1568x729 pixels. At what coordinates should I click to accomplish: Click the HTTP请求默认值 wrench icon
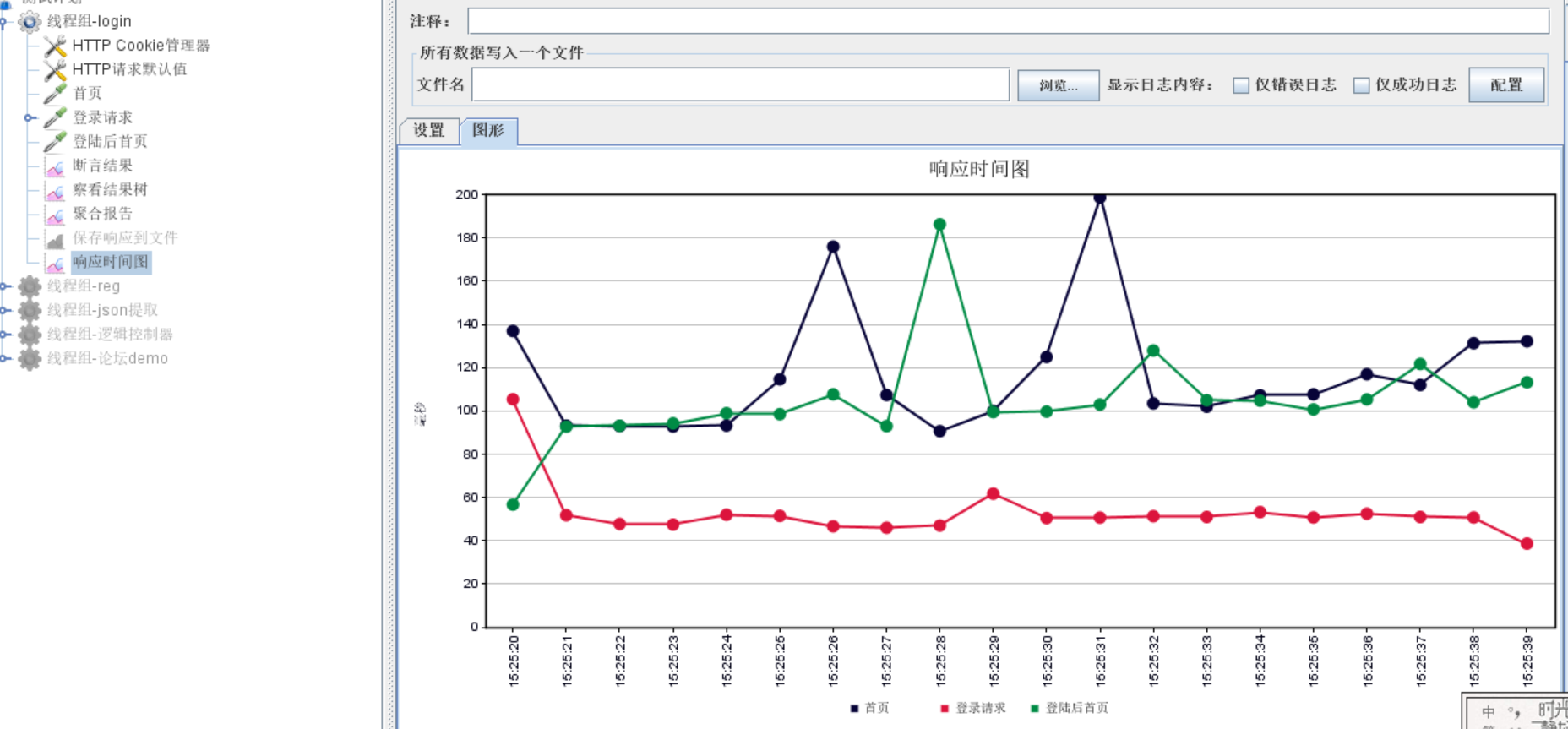click(55, 69)
